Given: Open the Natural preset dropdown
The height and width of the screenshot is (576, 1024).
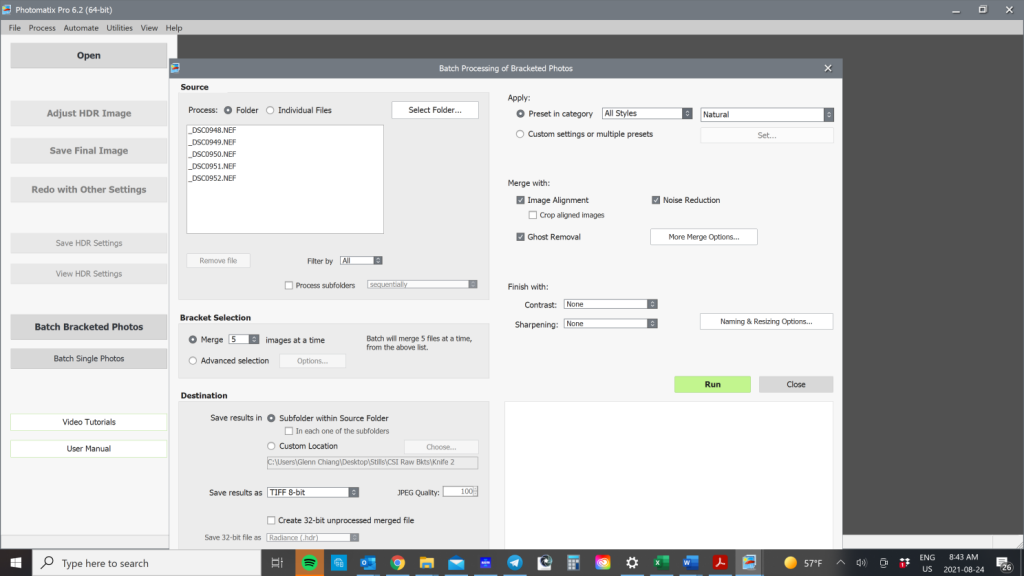Looking at the screenshot, I should click(767, 114).
